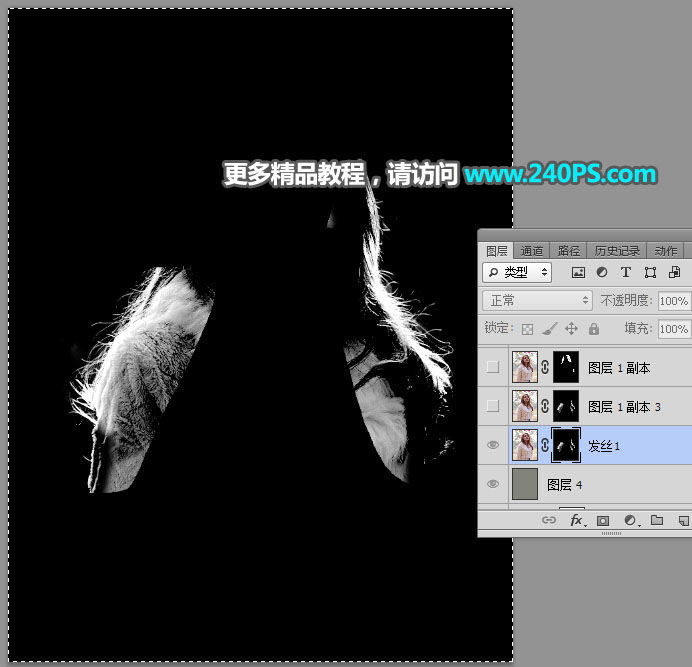Open the new adjustment layer menu

632,521
